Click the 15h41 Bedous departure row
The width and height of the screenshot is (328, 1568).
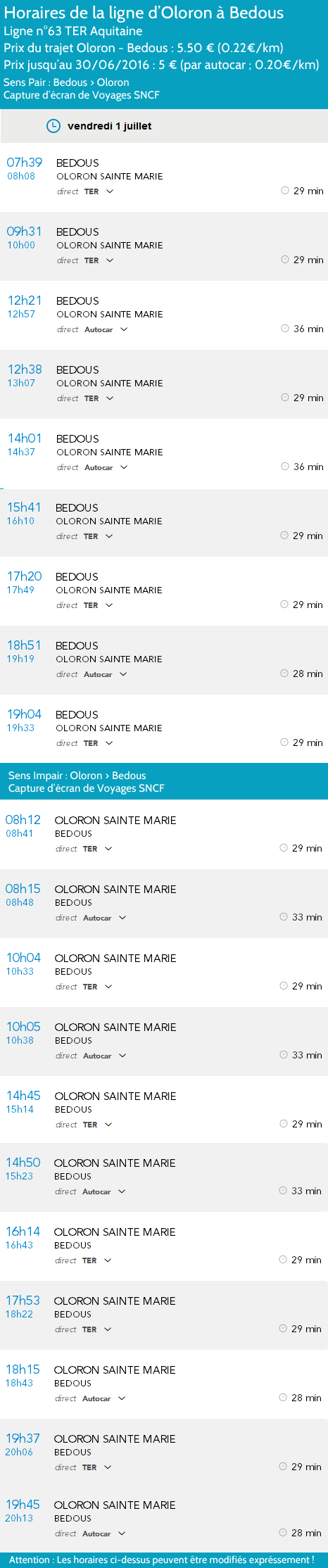164,522
